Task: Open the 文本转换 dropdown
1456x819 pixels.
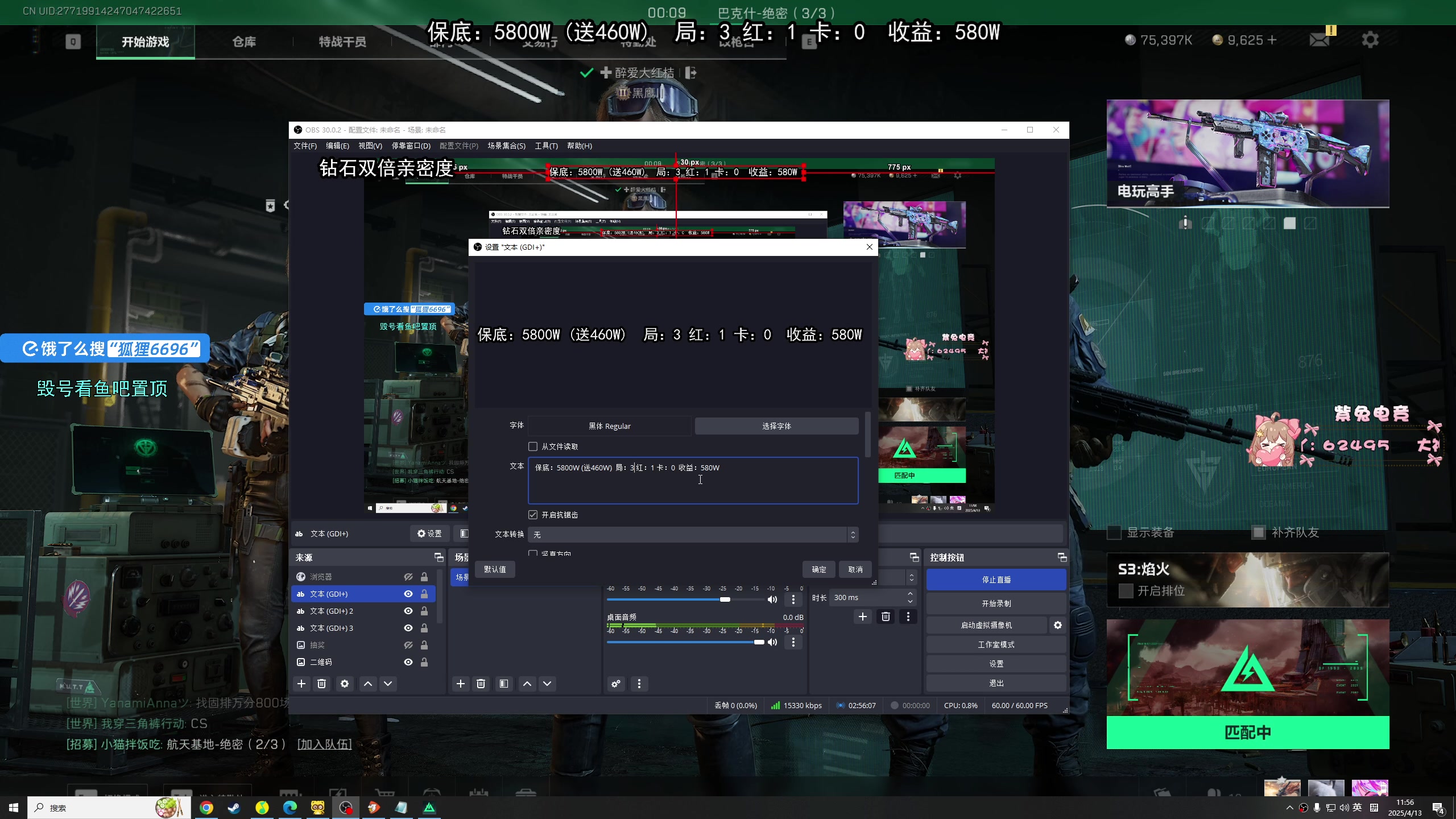Action: (693, 535)
